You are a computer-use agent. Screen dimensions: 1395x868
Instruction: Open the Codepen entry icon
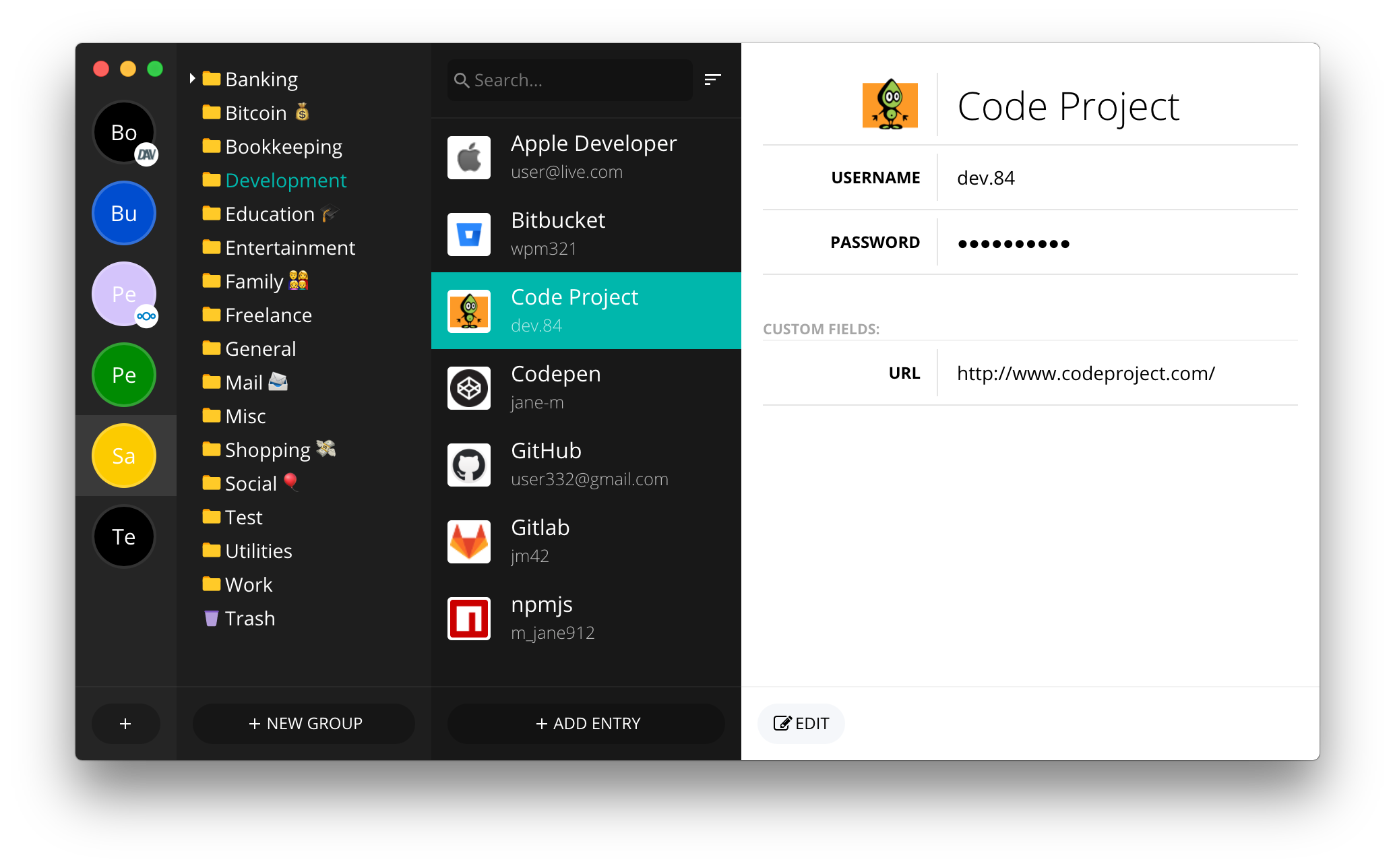tap(469, 388)
